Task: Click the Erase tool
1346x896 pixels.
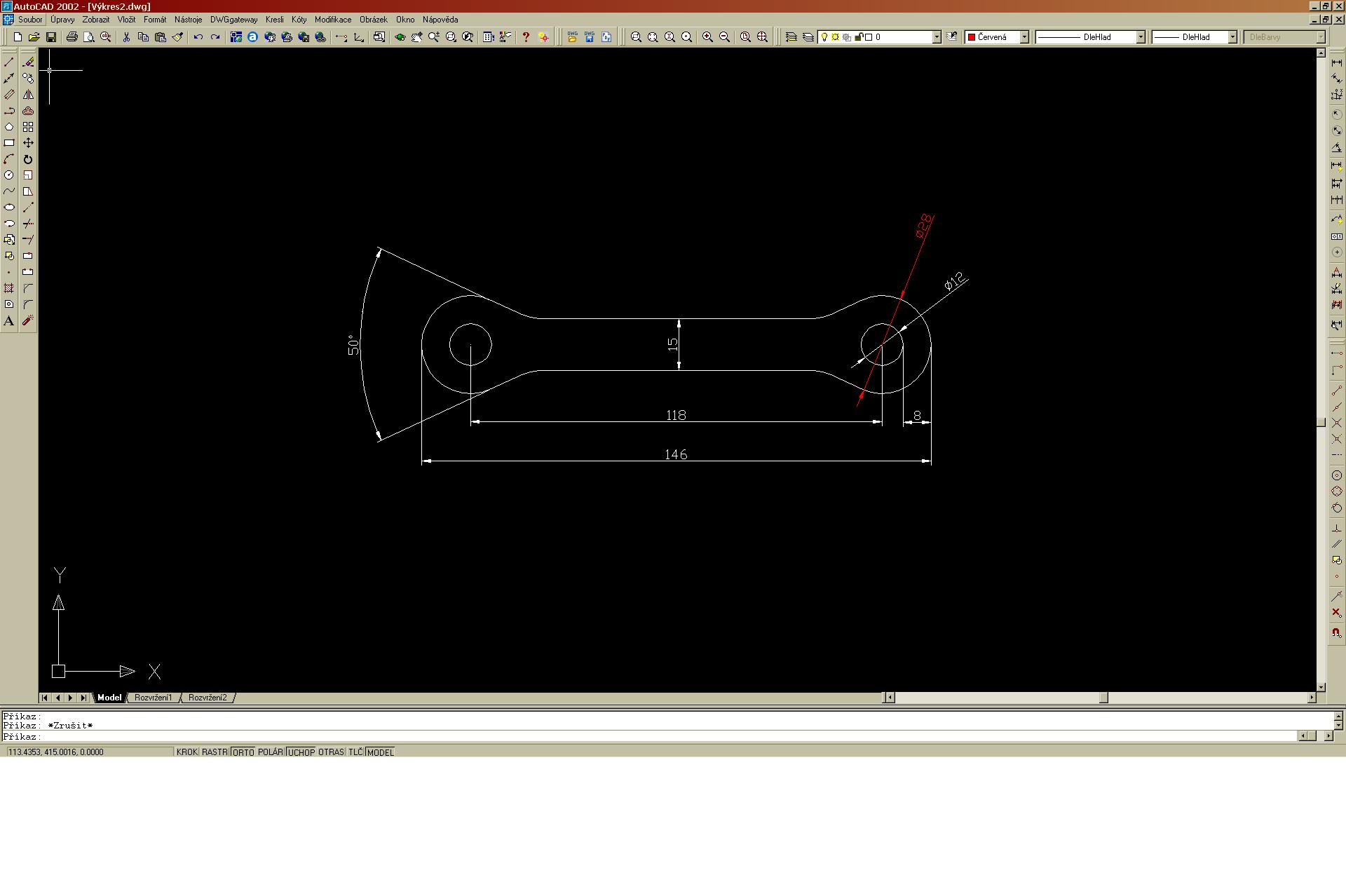Action: click(x=28, y=62)
